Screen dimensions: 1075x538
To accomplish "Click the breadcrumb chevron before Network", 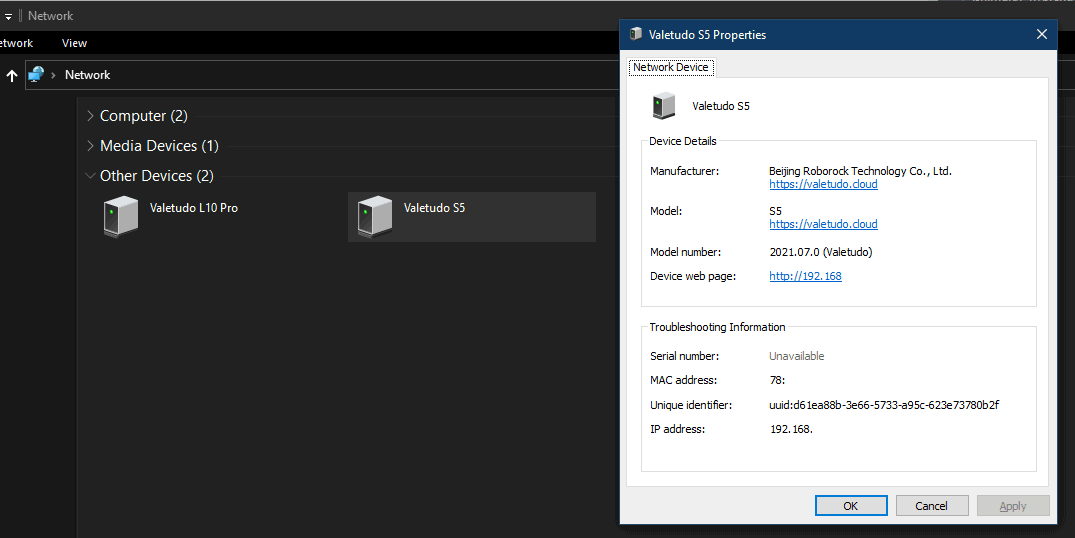I will pyautogui.click(x=53, y=75).
